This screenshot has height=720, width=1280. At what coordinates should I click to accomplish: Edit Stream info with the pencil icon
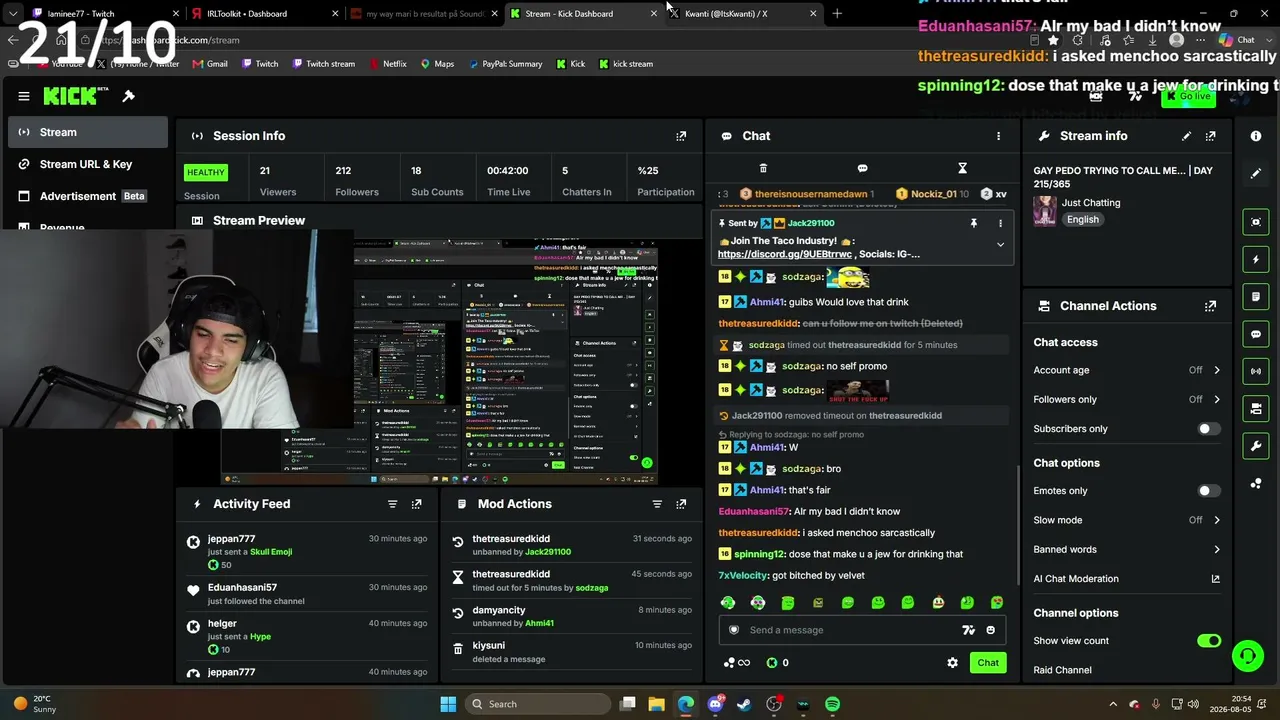pos(1186,136)
